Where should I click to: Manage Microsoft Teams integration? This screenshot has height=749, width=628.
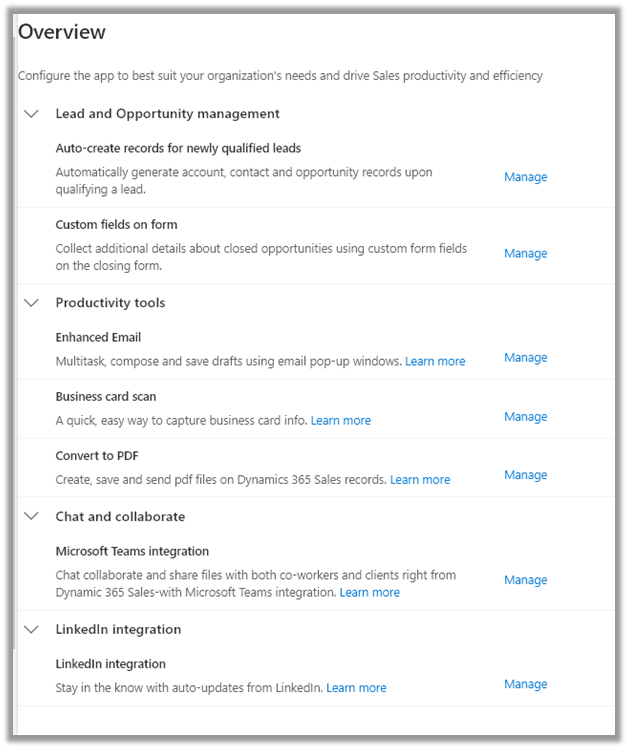(525, 580)
